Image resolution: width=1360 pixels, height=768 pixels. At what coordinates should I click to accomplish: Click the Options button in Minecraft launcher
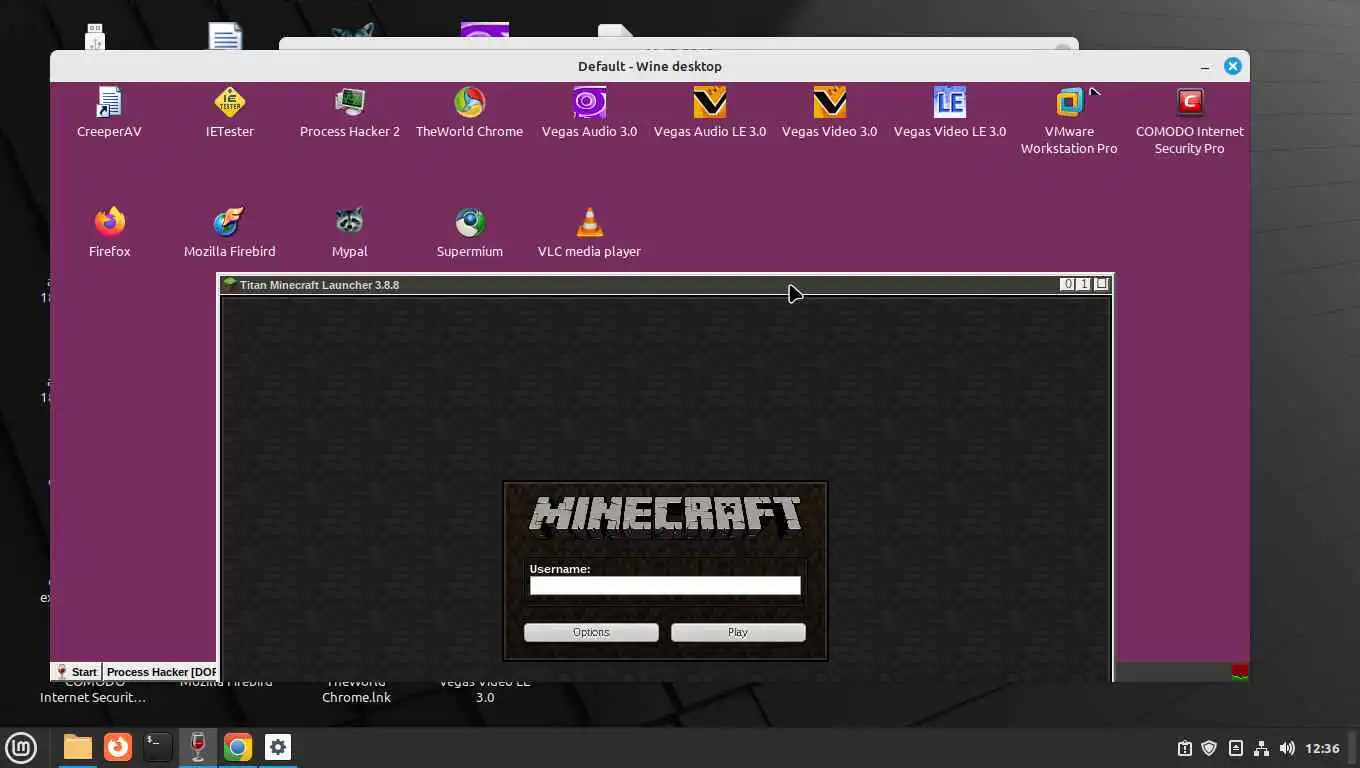591,632
